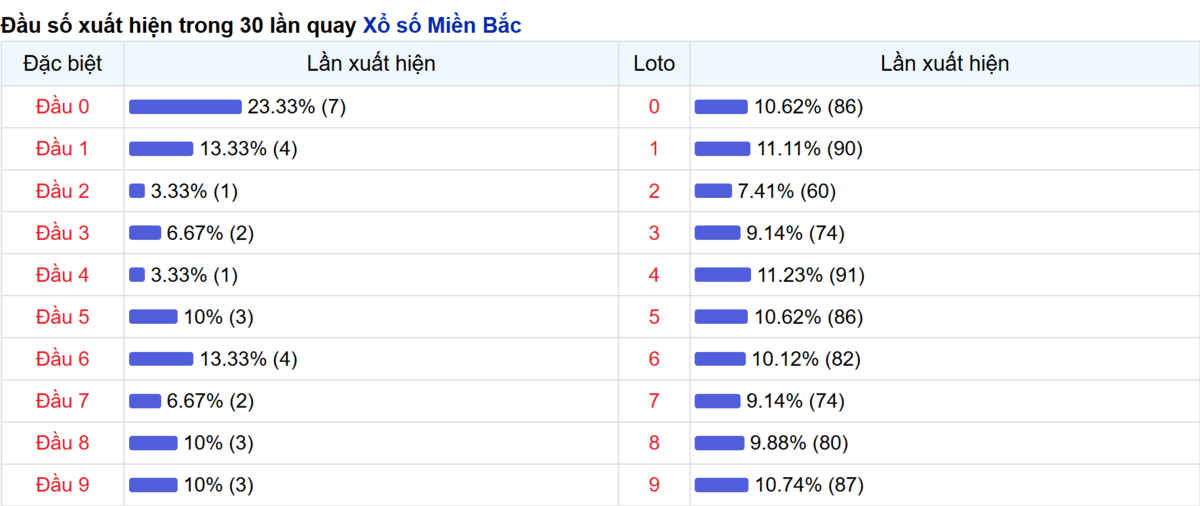Click the Đầu 0 row label
The image size is (1200, 506).
[x=62, y=107]
